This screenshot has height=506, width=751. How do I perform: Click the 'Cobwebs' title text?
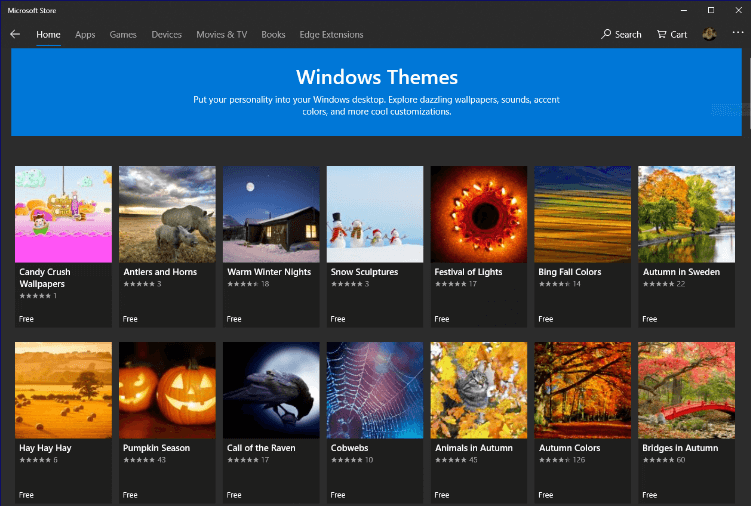(x=350, y=448)
